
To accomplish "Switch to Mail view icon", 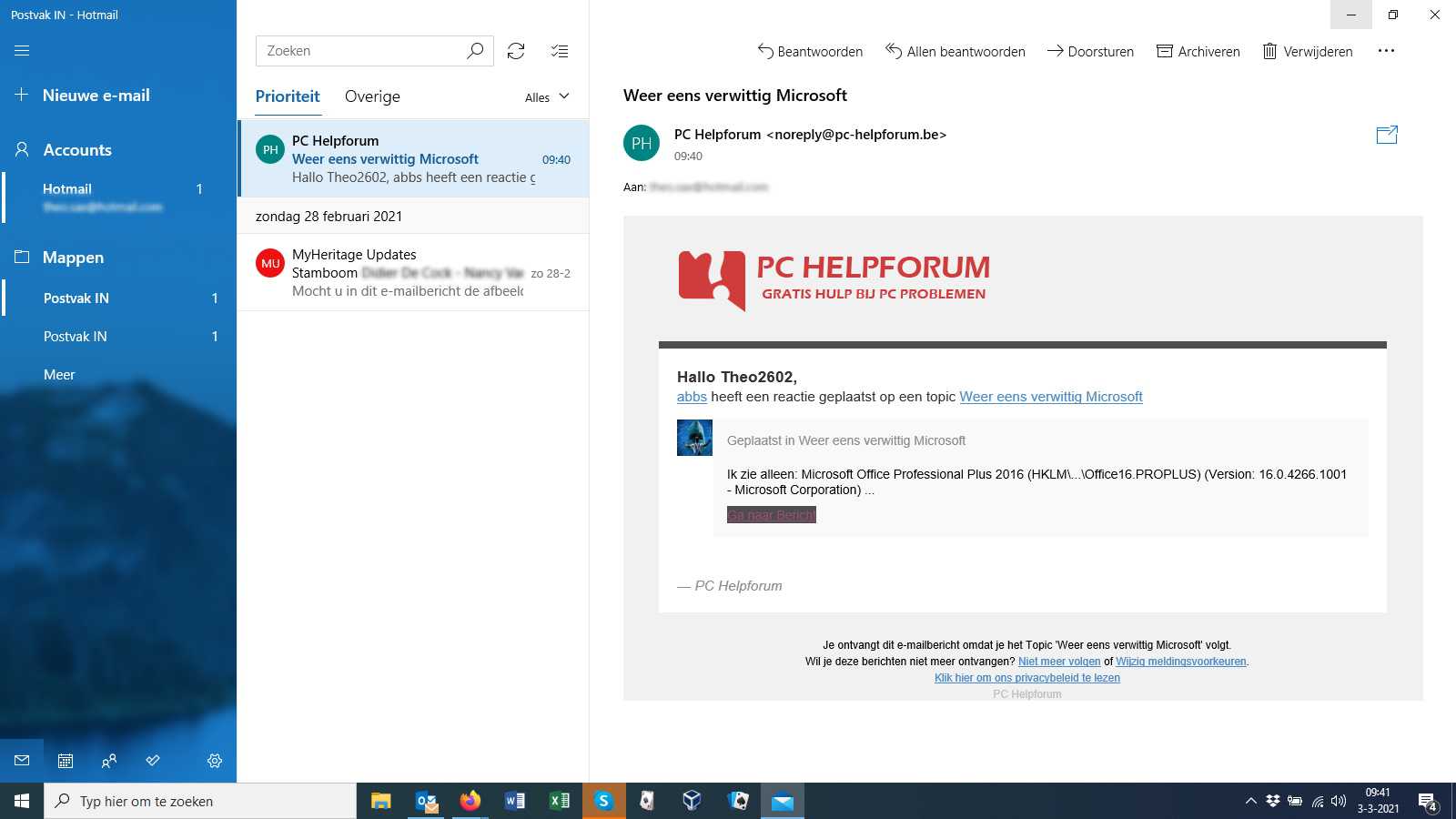I will 22,761.
